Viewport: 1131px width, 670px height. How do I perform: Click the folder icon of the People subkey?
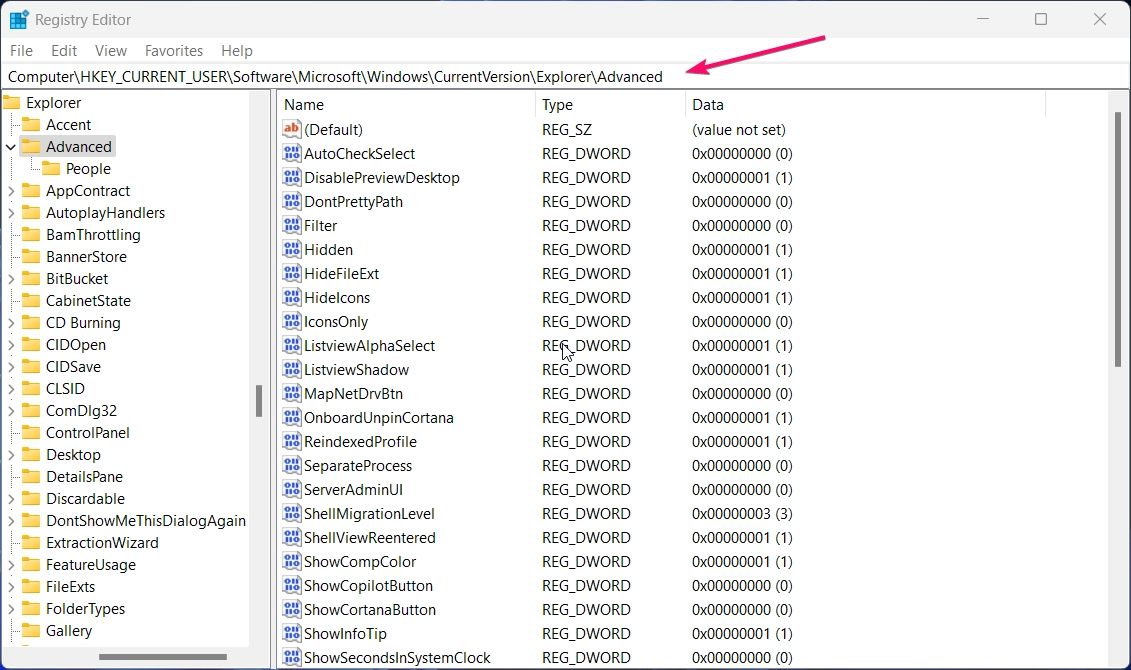pos(50,168)
